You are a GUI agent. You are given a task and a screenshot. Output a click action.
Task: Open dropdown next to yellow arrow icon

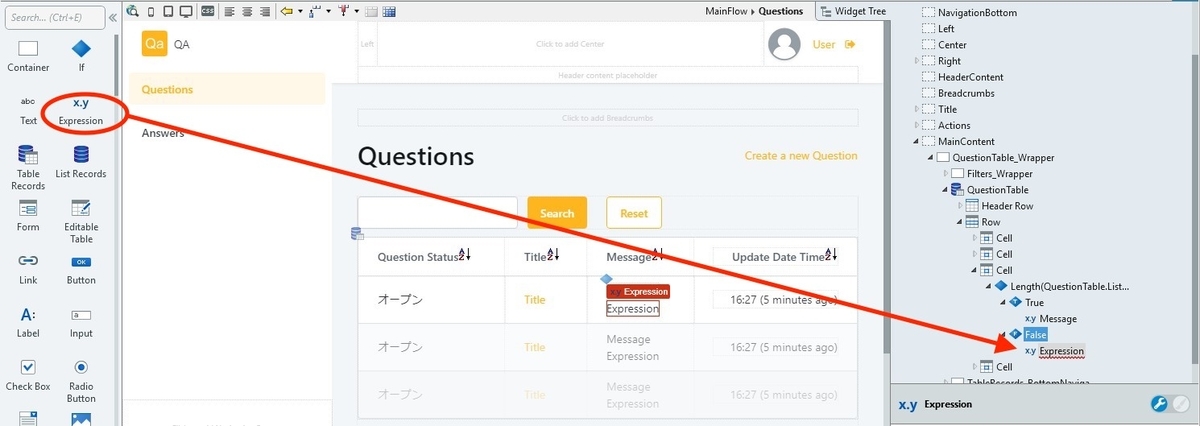pyautogui.click(x=299, y=12)
